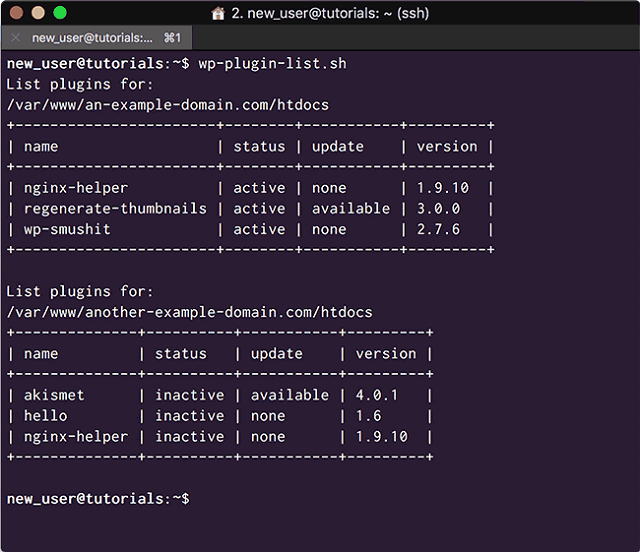Click version 2.7.6 of wp-smushit
This screenshot has height=552, width=640.
(438, 229)
